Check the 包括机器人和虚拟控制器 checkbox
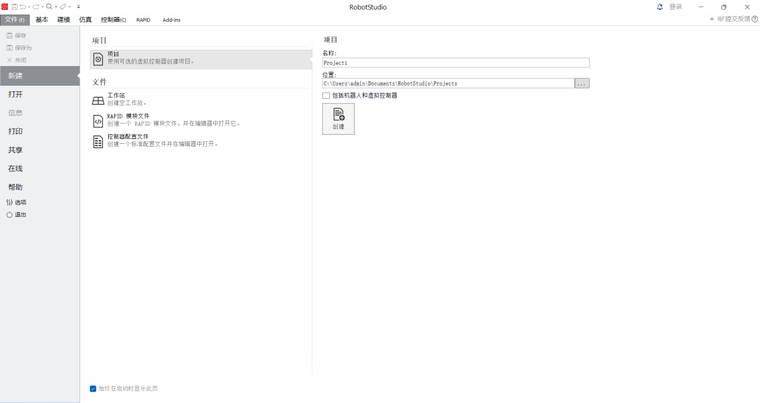 [326, 96]
